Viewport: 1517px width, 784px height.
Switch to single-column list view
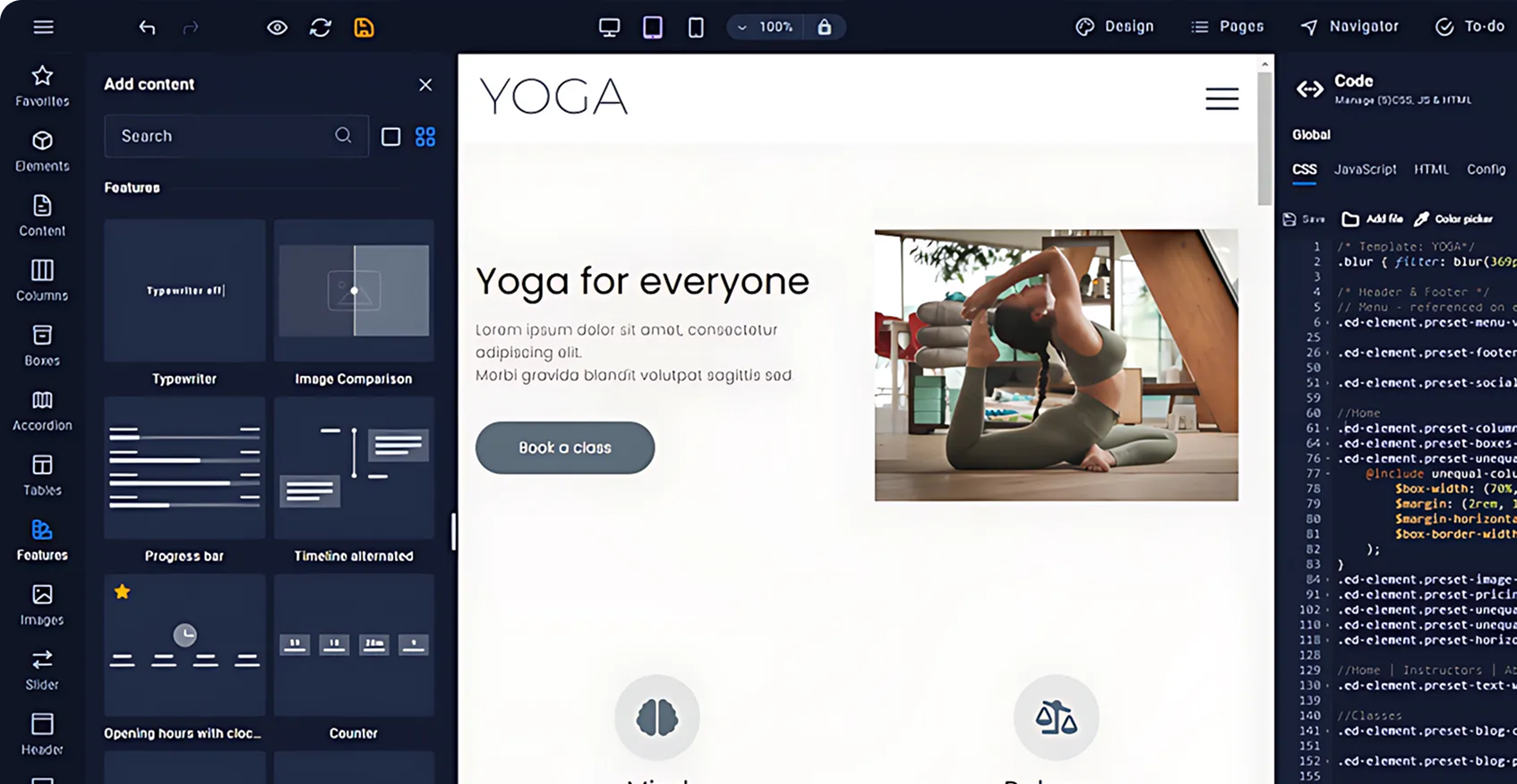point(391,137)
